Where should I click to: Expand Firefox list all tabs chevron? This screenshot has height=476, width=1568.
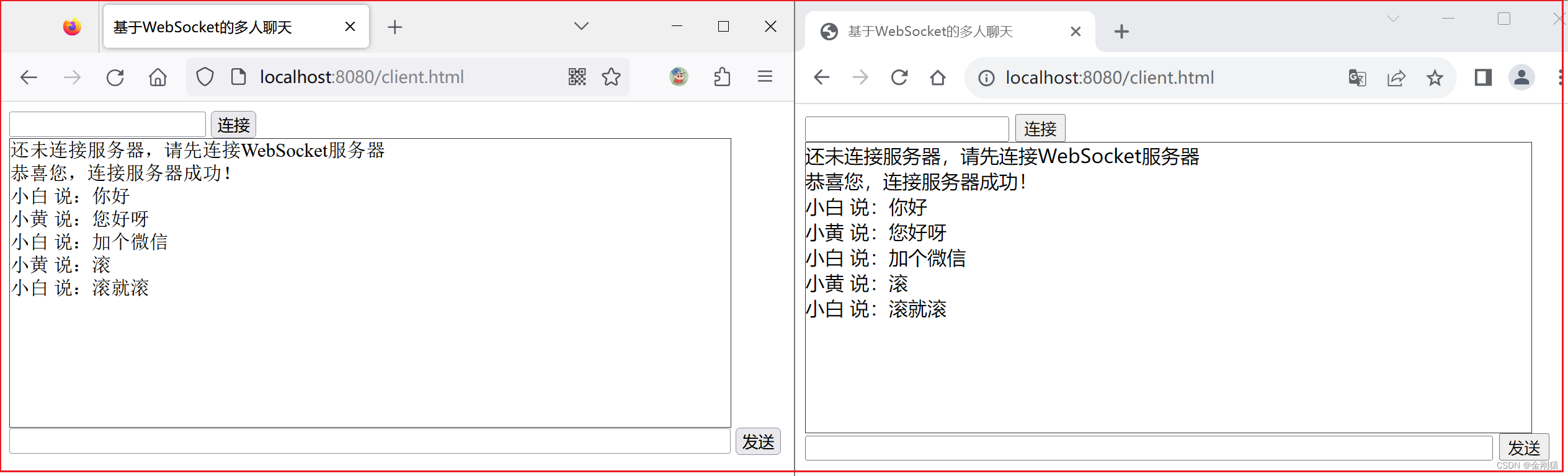(x=581, y=26)
